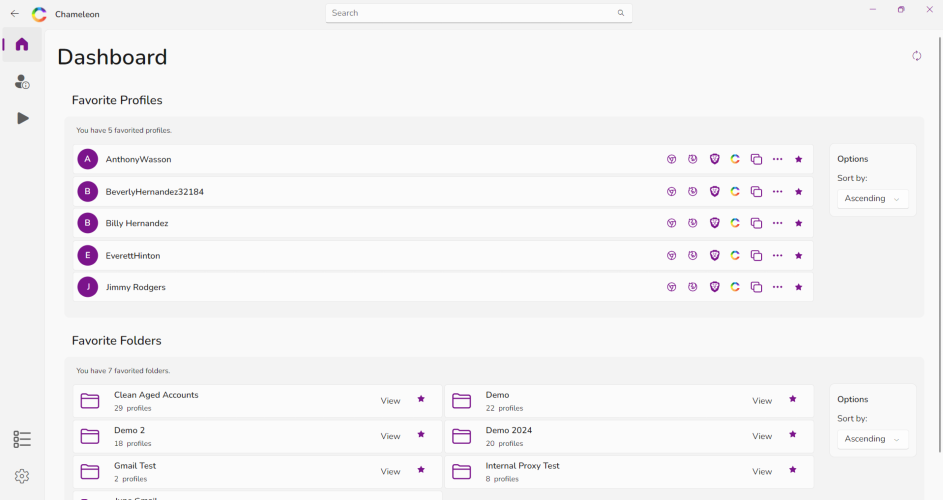Click the vertical scrollbar on the right
The image size is (943, 500).
[x=940, y=244]
